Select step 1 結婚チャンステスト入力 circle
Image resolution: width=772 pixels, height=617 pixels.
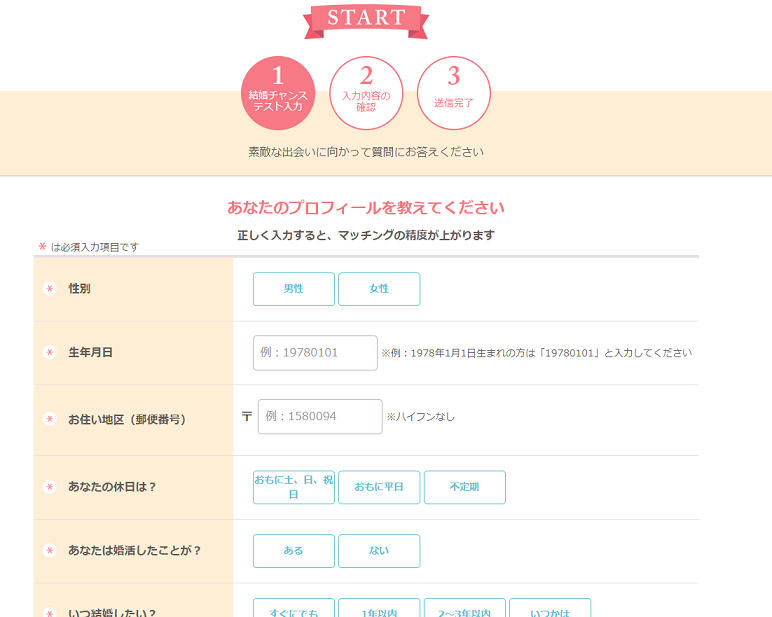pyautogui.click(x=278, y=93)
